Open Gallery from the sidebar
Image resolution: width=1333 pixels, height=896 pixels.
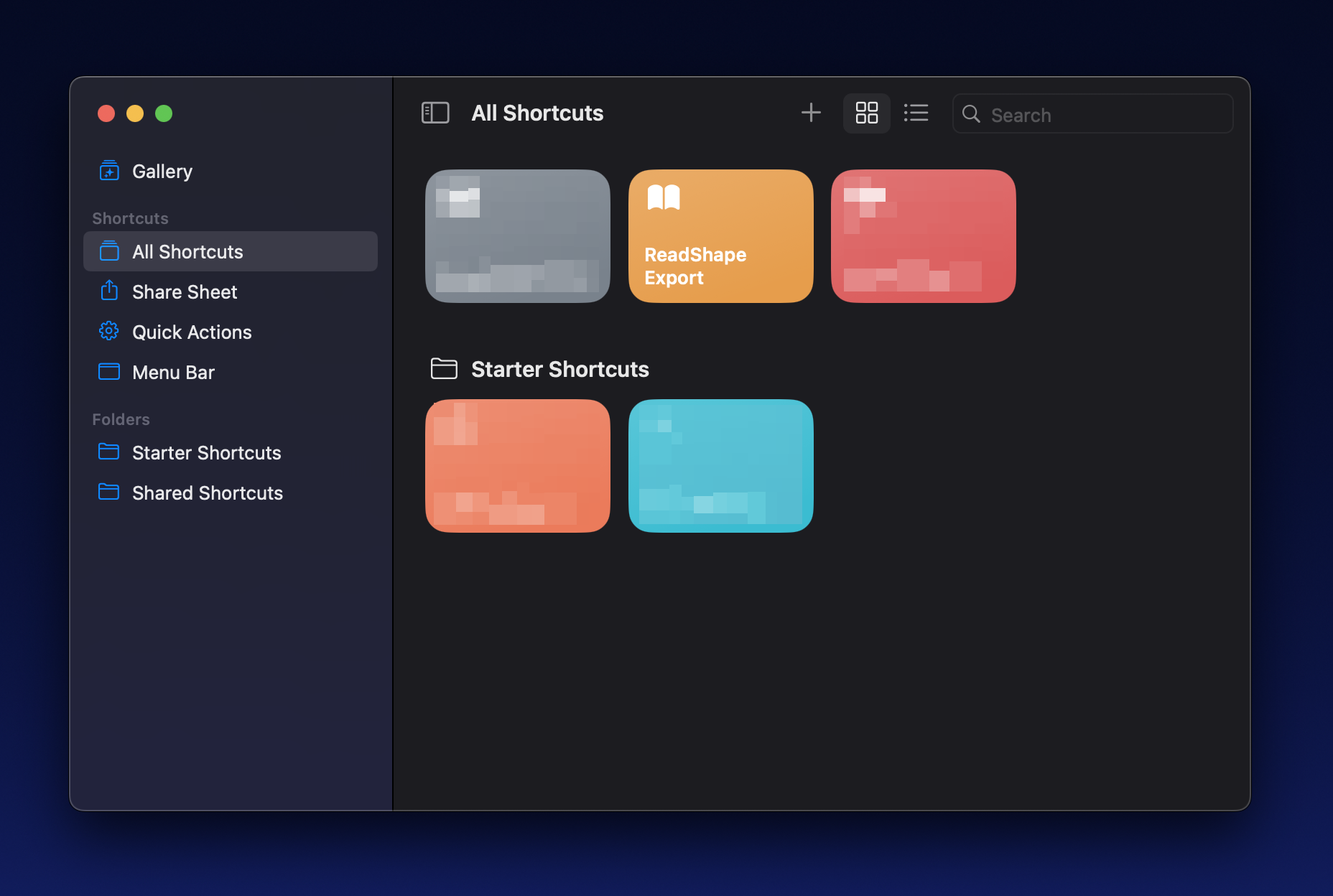pyautogui.click(x=162, y=172)
